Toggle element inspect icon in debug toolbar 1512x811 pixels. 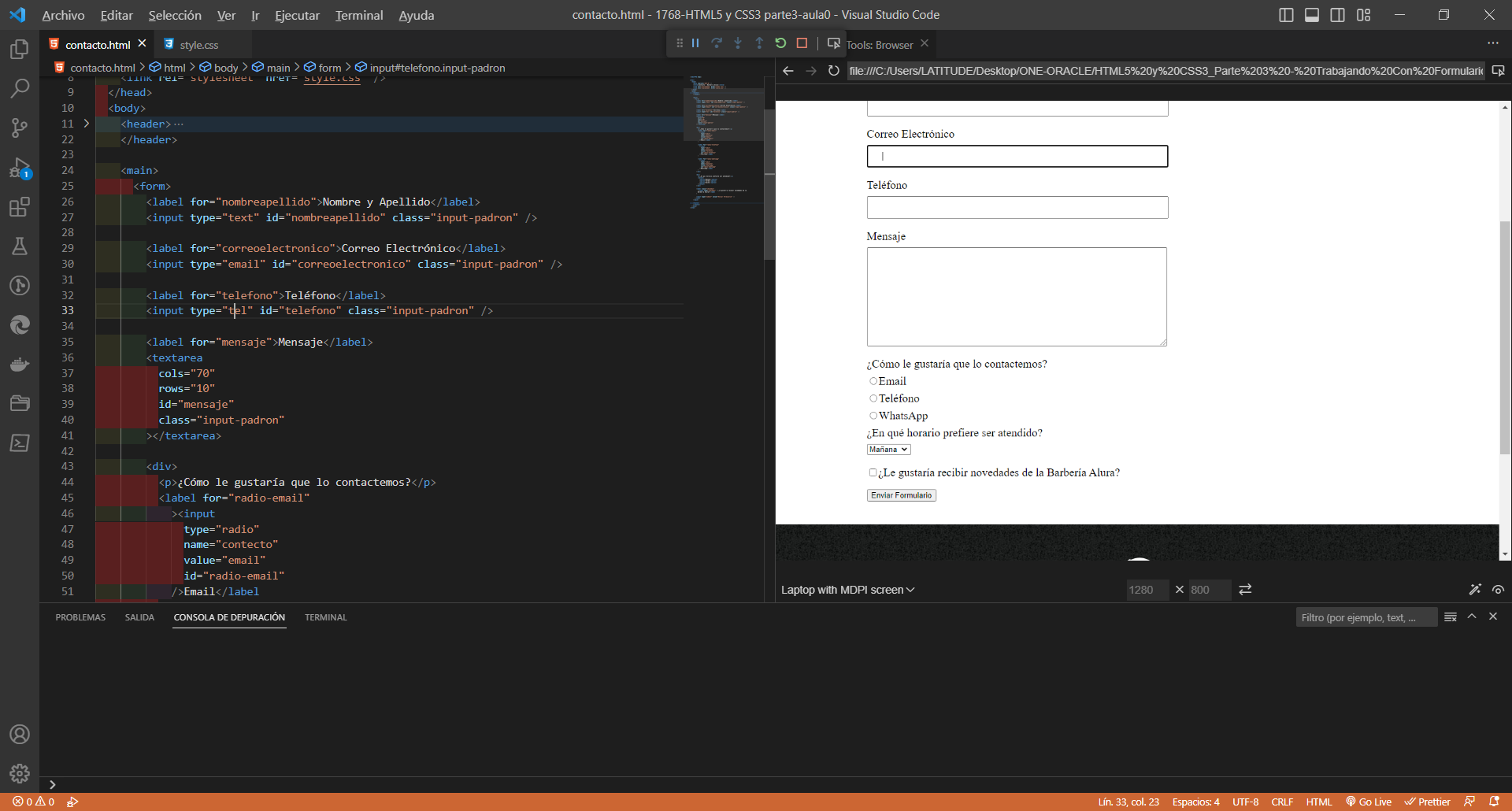[833, 43]
